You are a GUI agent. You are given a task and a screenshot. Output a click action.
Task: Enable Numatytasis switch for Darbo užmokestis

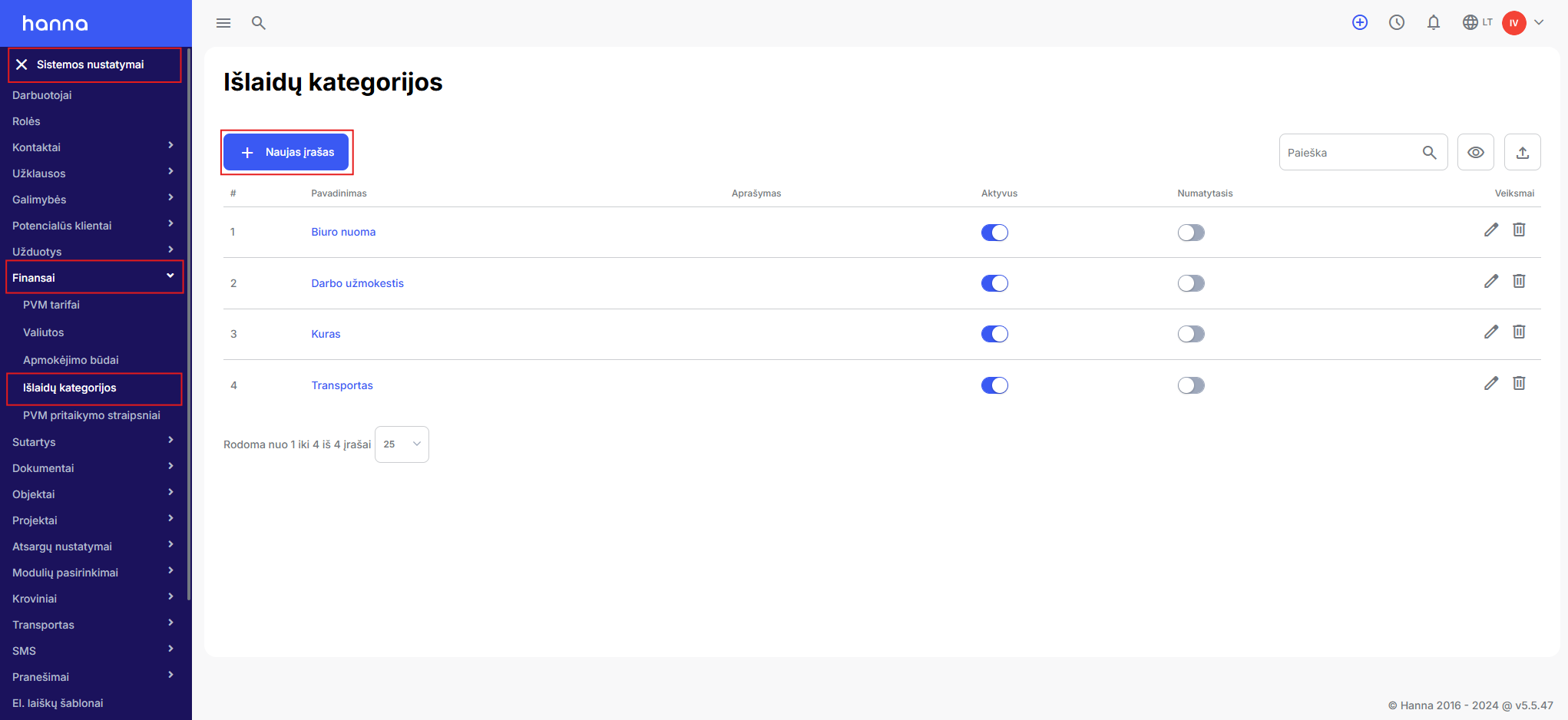[1191, 283]
